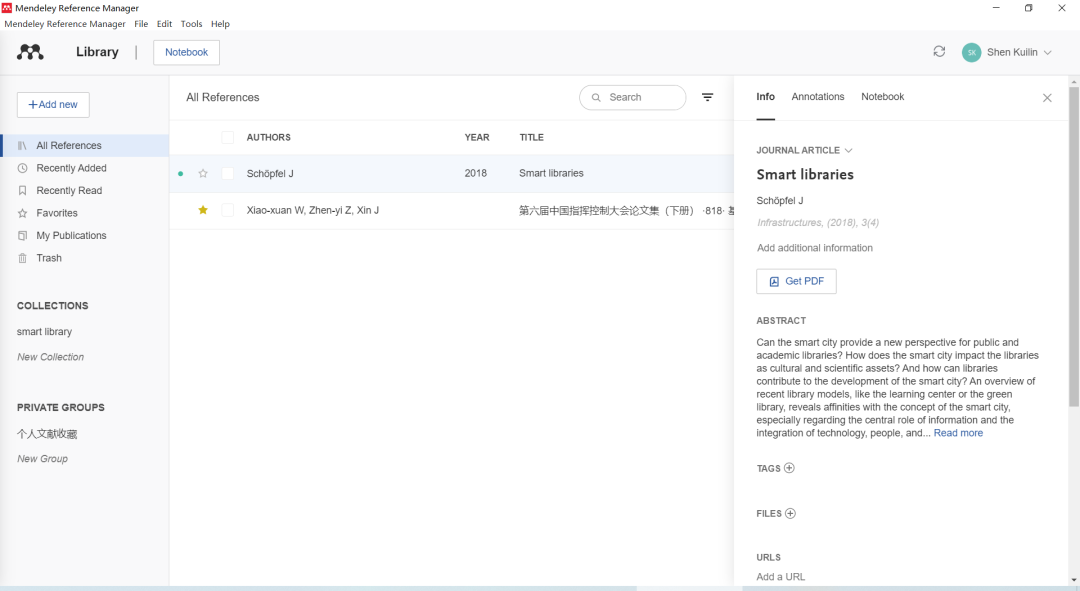Viewport: 1080px width, 591px height.
Task: Check the Schöpfel J row checkbox
Action: click(227, 174)
